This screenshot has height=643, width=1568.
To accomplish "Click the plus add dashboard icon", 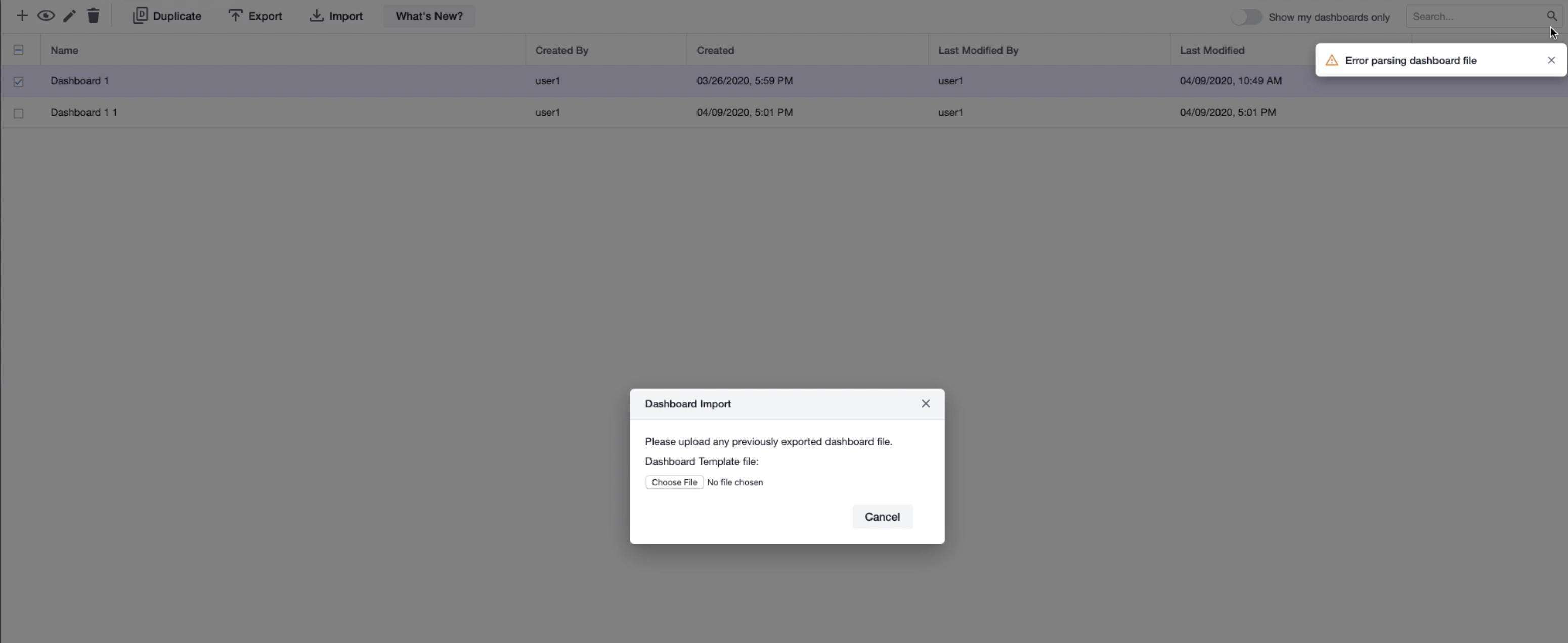I will [22, 16].
